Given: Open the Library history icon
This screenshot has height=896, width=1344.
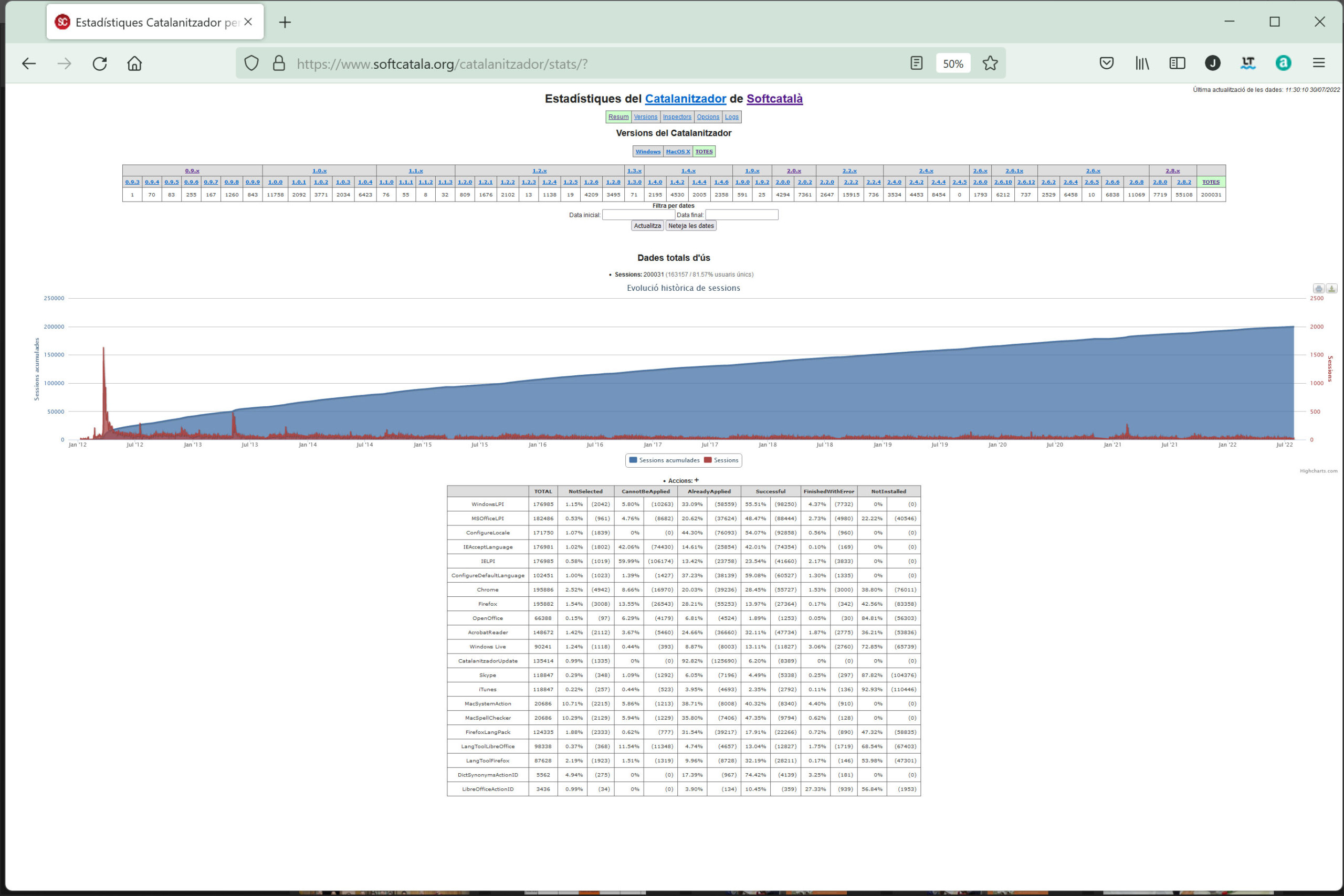Looking at the screenshot, I should [x=1142, y=64].
